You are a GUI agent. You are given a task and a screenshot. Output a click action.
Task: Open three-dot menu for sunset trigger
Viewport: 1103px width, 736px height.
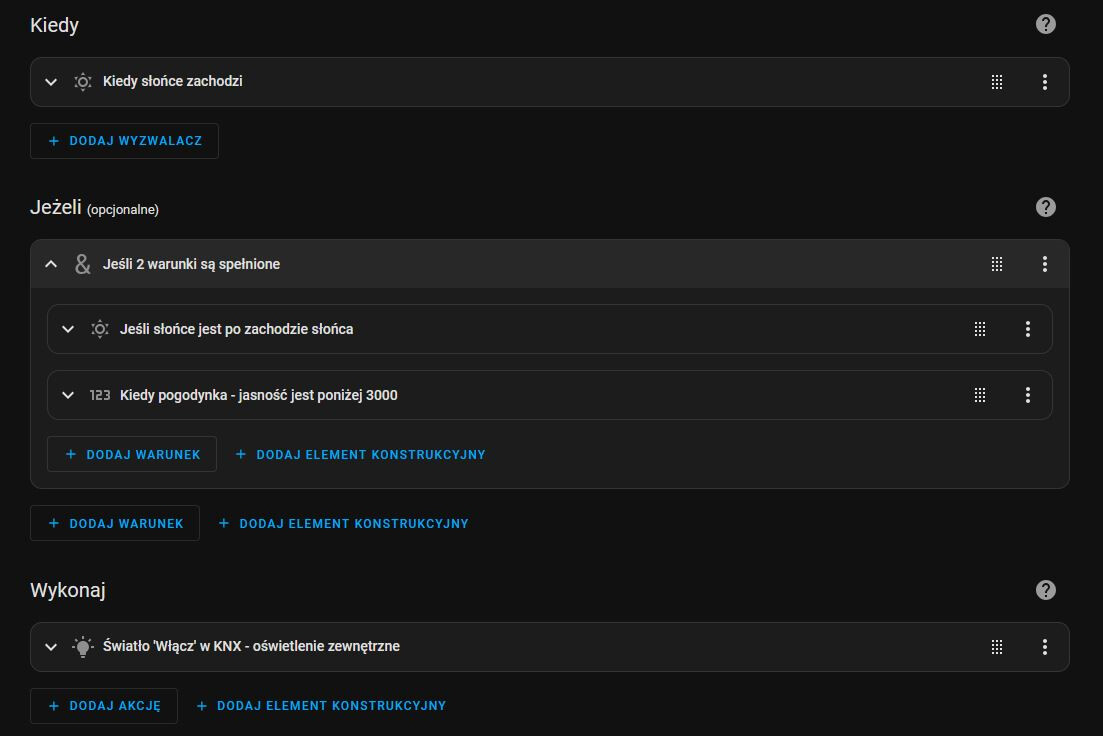[1045, 82]
